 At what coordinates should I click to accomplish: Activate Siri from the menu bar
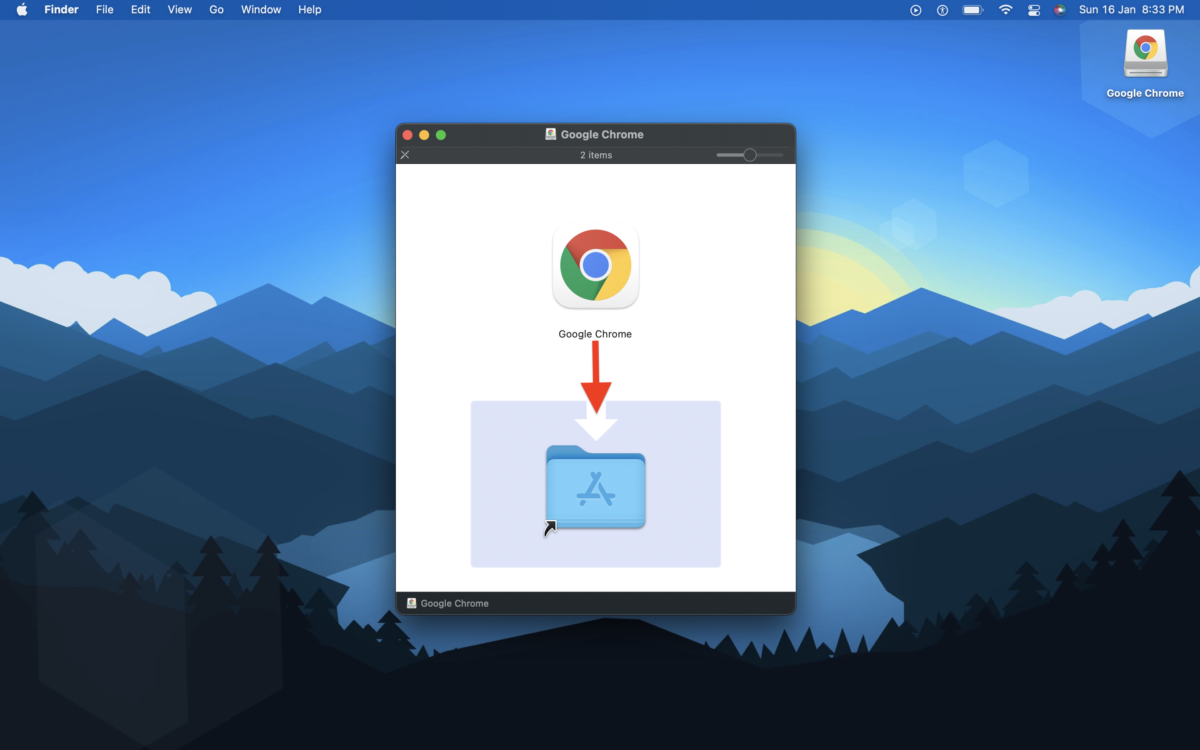1060,10
